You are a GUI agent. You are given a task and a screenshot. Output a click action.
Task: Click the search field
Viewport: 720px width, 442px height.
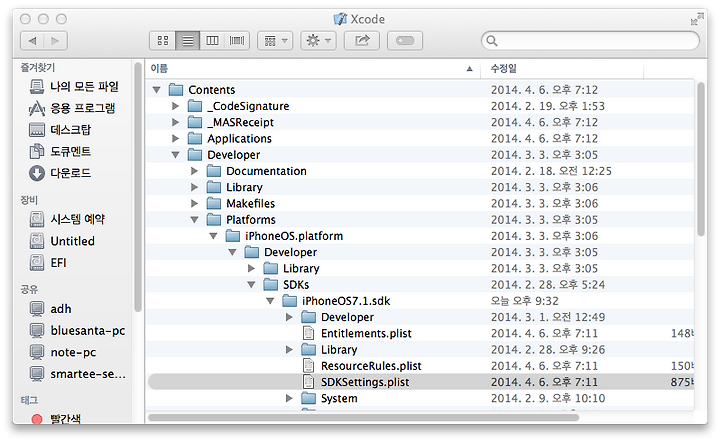tap(591, 41)
